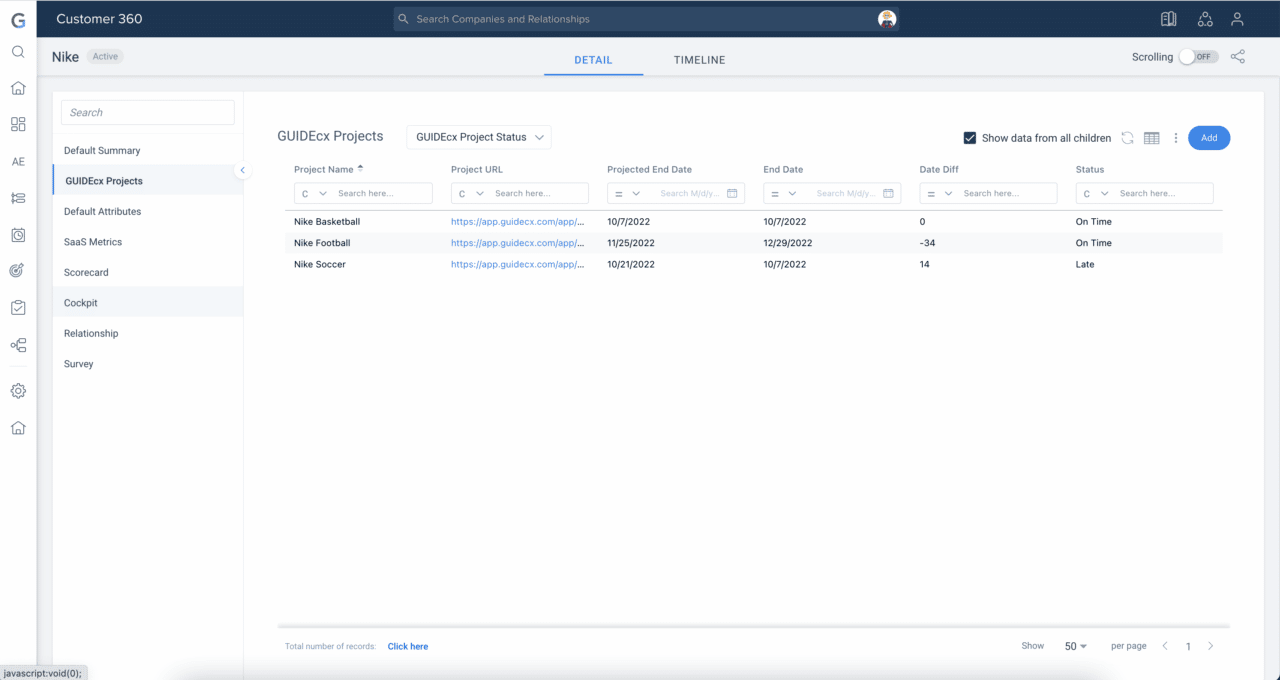Open the Nike Football project URL link
The height and width of the screenshot is (680, 1280).
518,243
